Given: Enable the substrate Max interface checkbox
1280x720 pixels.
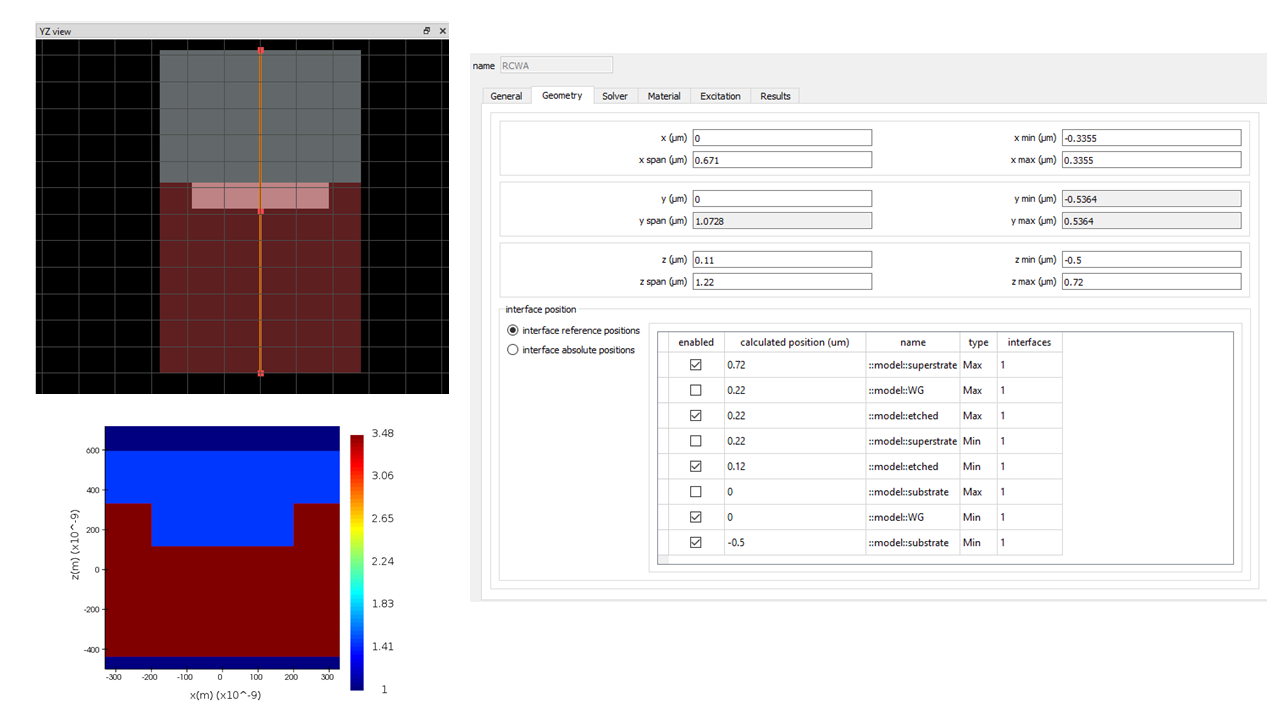Looking at the screenshot, I should pos(696,492).
